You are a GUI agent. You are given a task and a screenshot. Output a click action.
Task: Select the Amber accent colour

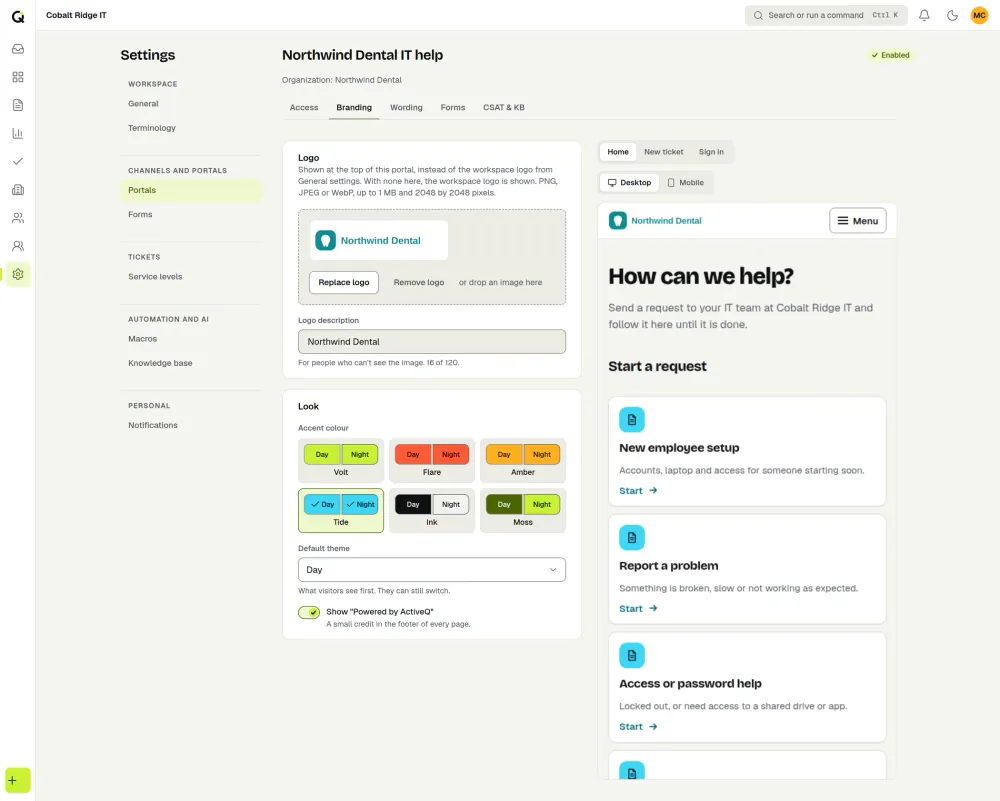(523, 460)
